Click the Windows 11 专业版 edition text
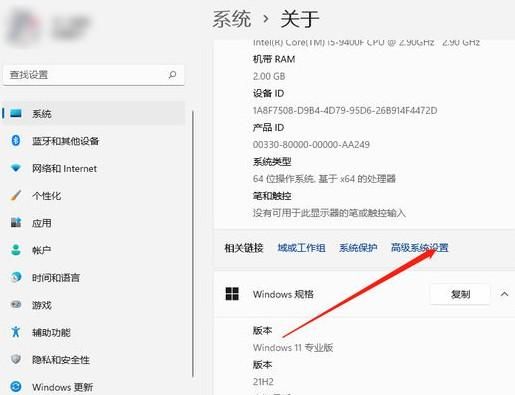 pos(293,347)
